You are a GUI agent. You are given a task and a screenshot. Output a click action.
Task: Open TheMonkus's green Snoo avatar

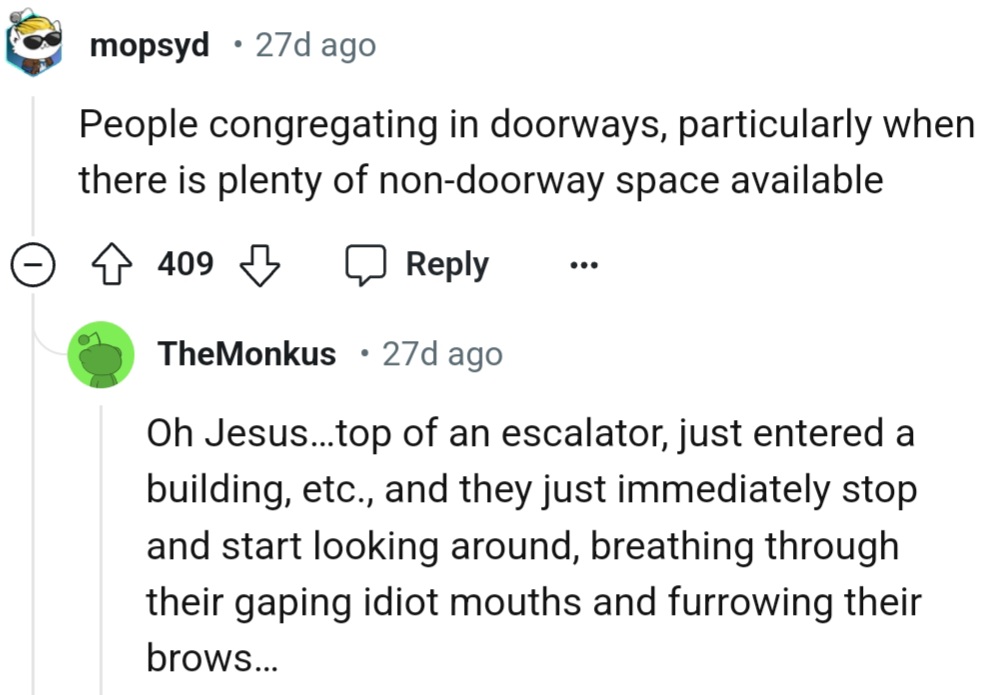(x=100, y=354)
